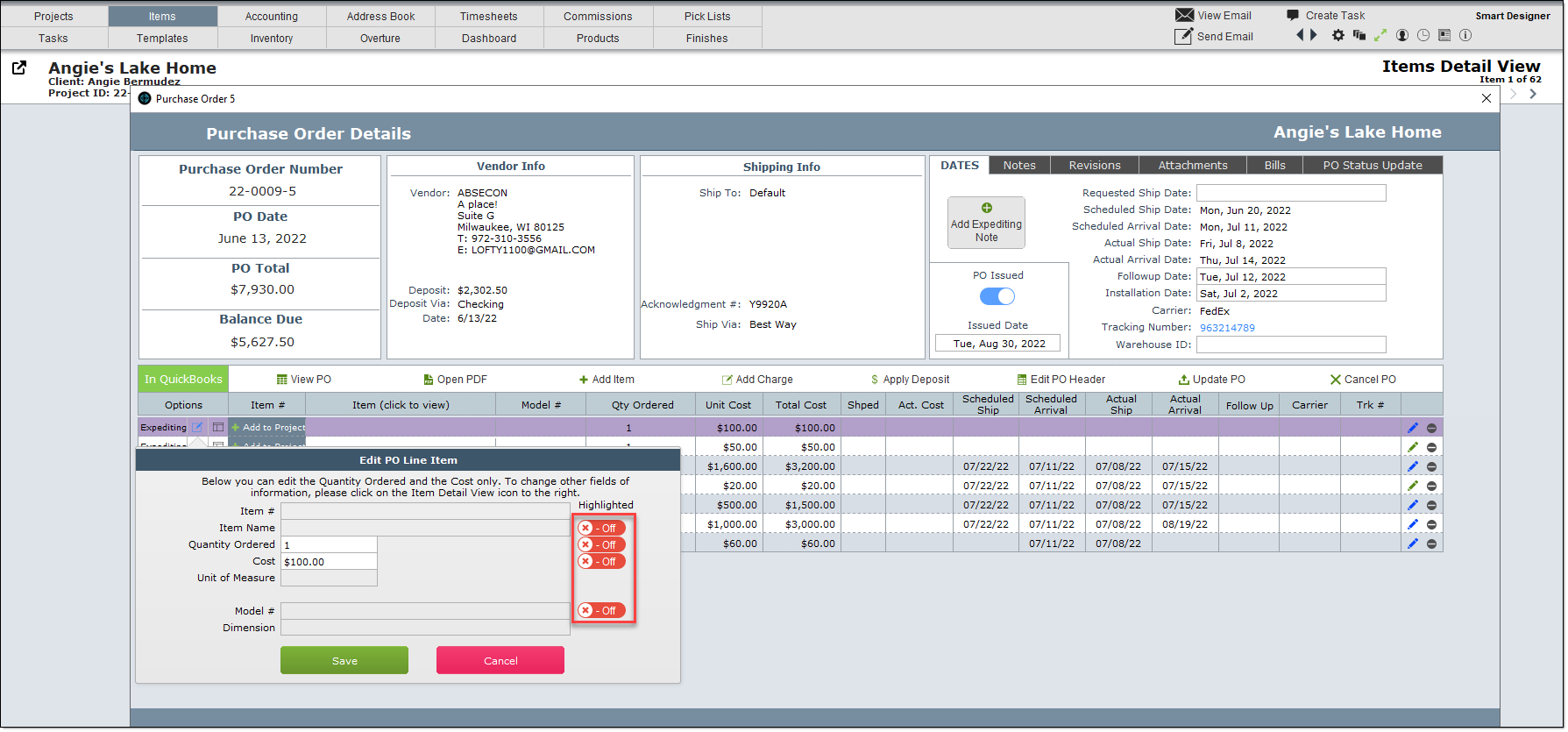This screenshot has height=732, width=1568.
Task: Click Cancel PO
Action: [x=1363, y=379]
